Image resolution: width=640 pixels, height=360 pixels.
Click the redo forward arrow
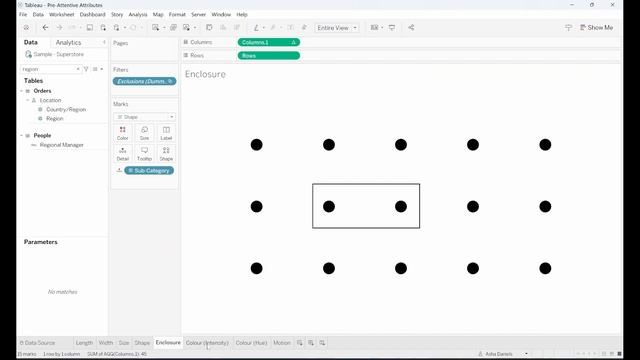coord(59,27)
